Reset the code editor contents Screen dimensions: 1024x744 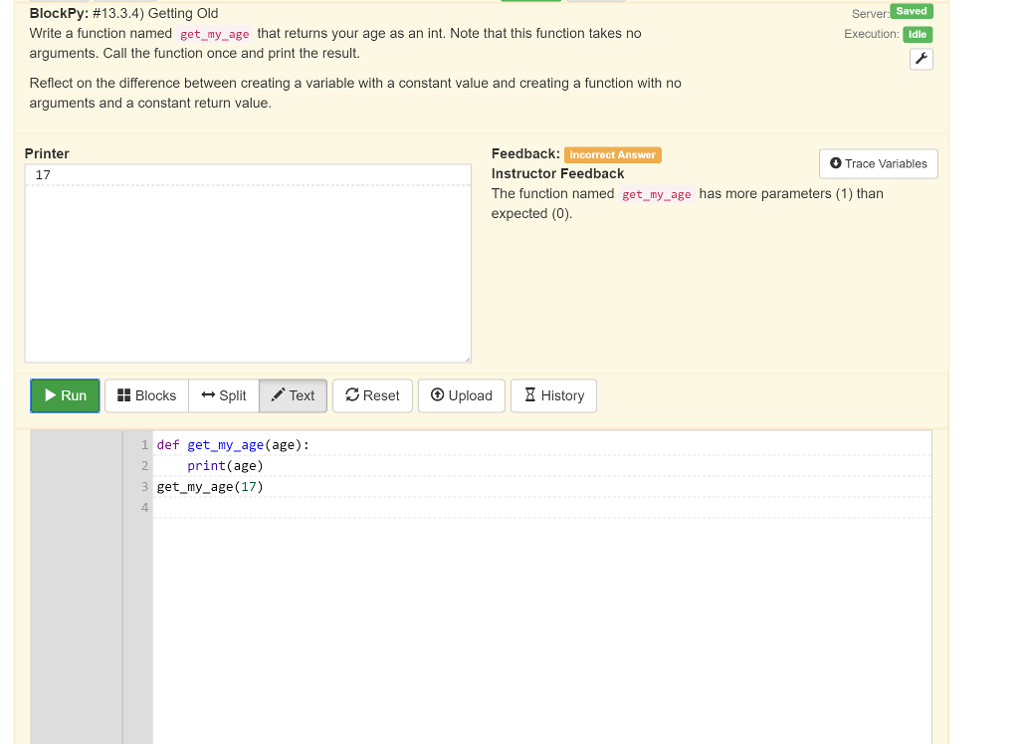click(x=371, y=395)
